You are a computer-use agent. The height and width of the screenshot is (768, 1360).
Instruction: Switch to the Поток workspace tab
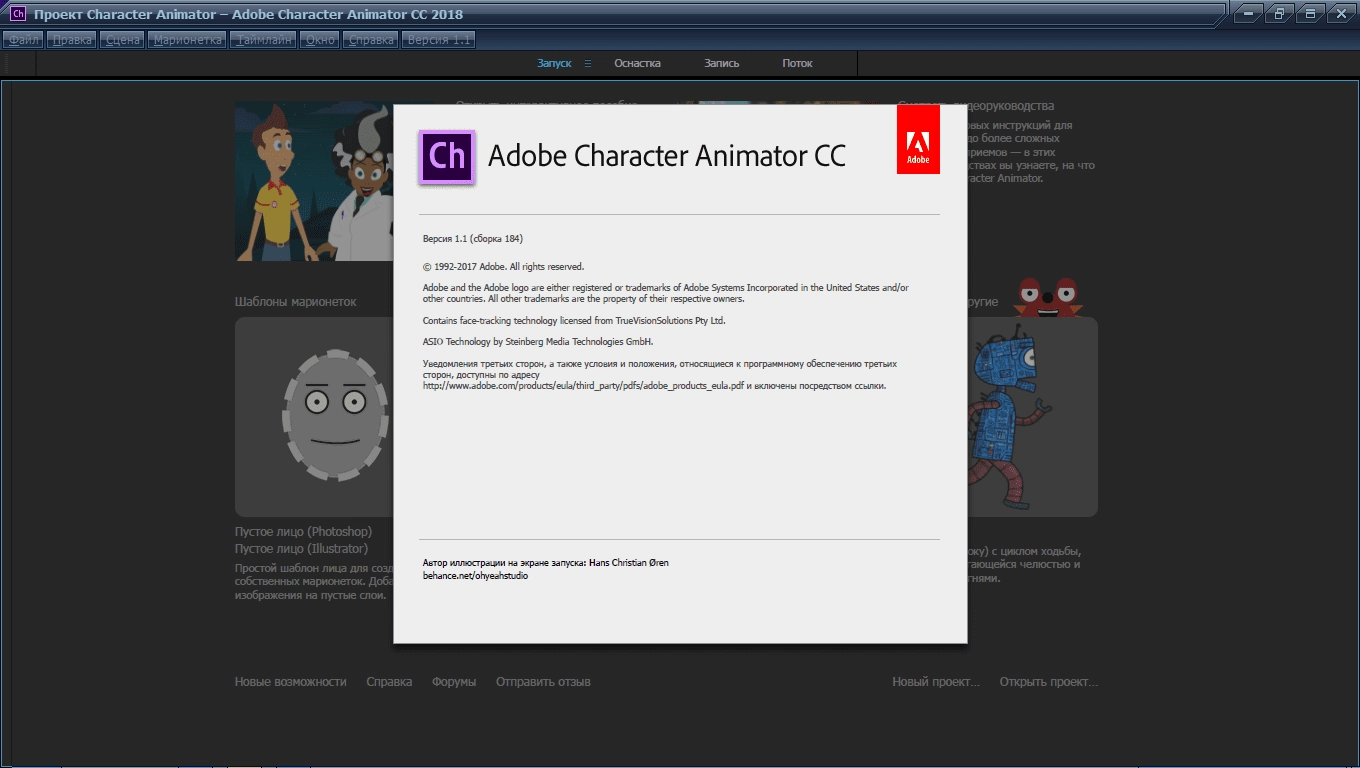797,63
